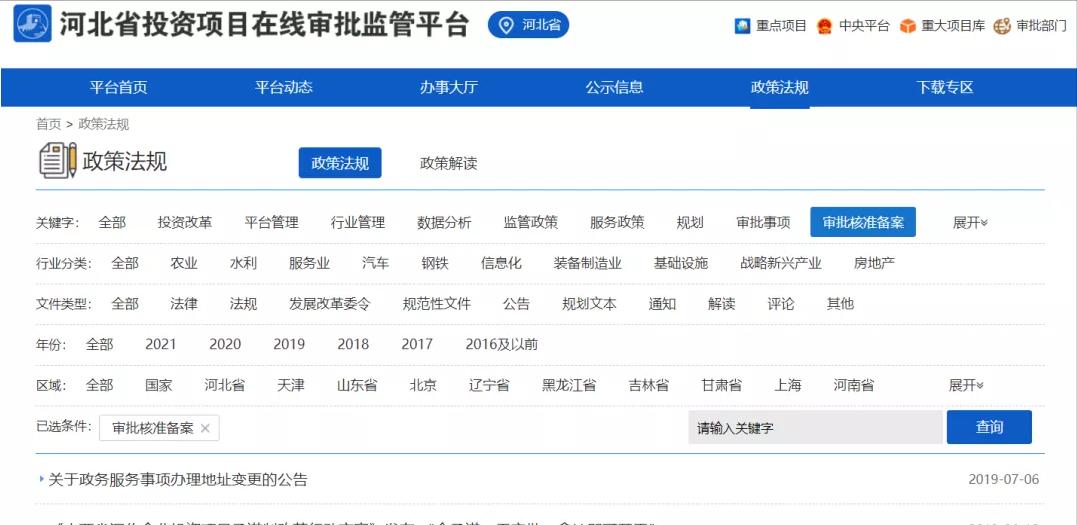Filter by keyword 规划

click(x=690, y=223)
